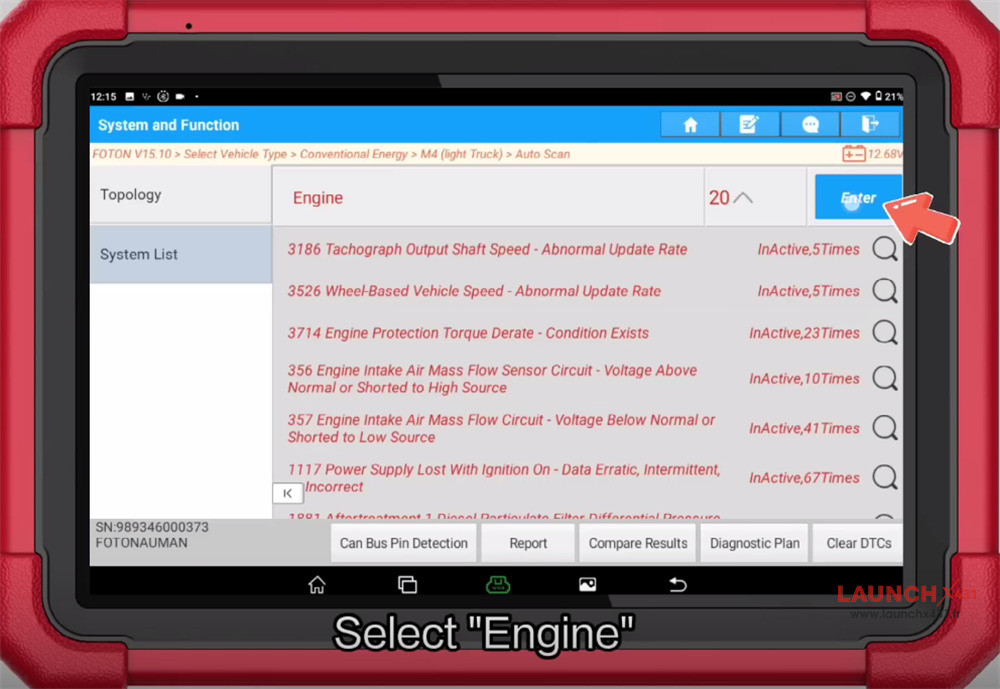
Task: Tap the Android back arrow icon
Action: click(677, 584)
